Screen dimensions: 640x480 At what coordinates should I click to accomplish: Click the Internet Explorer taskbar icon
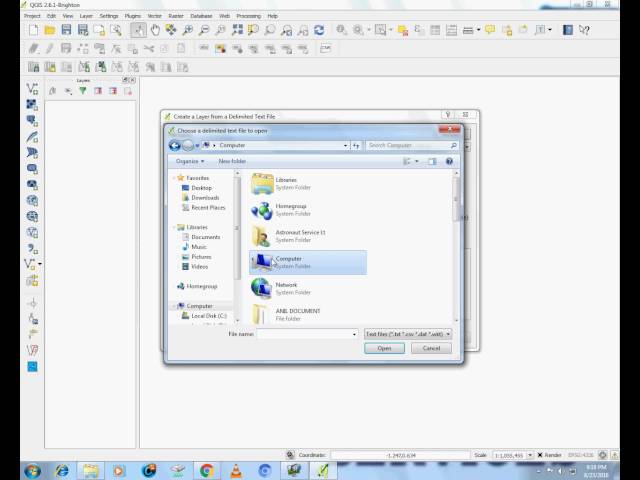click(x=62, y=471)
